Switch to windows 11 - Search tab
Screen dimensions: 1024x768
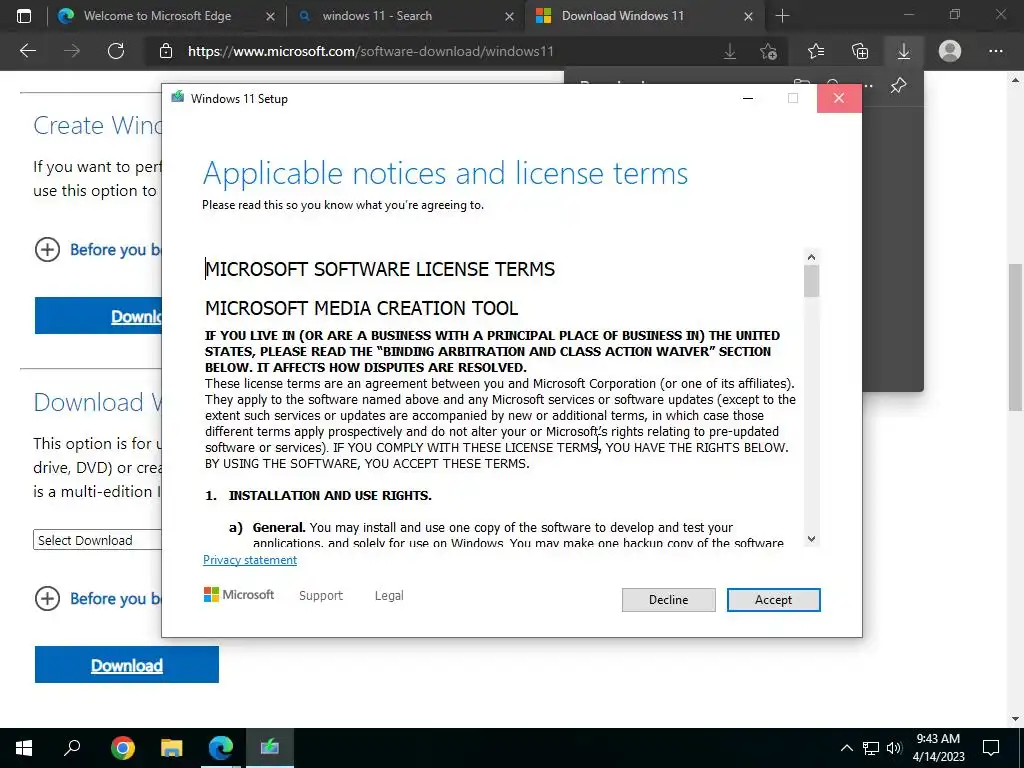(377, 16)
